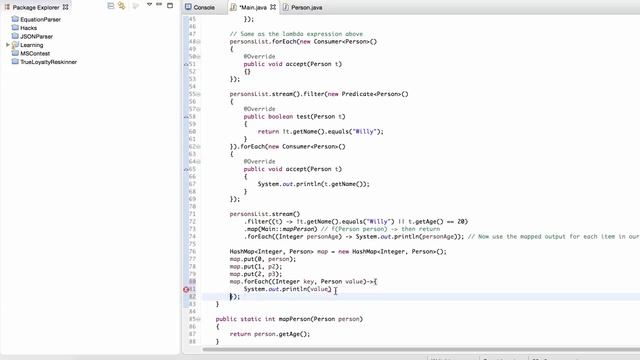Click the override marker on line 58
The image size is (640, 360).
click(186, 117)
